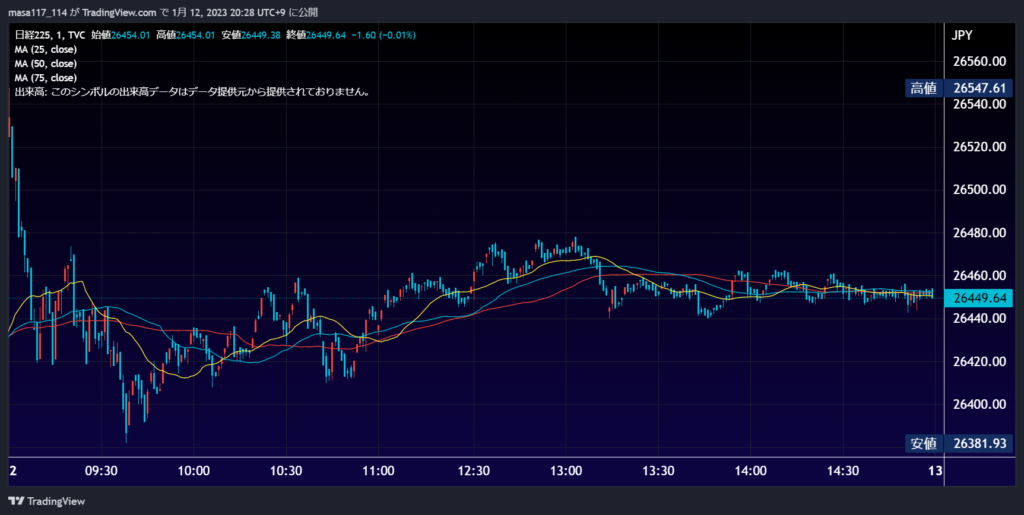1024x515 pixels.
Task: Click the 26480.00 price axis value
Action: (980, 232)
